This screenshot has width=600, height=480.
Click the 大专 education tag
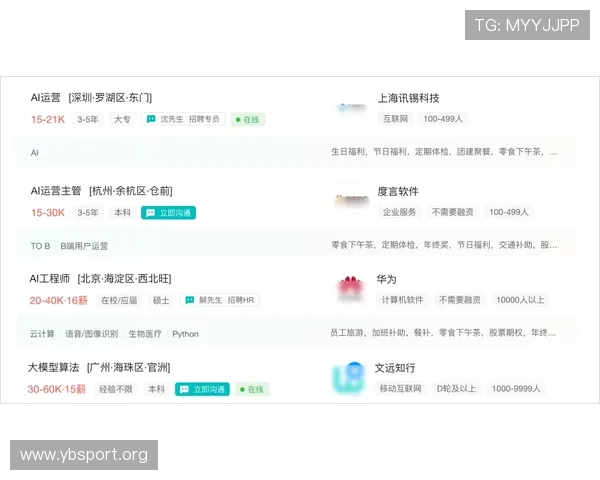122,119
